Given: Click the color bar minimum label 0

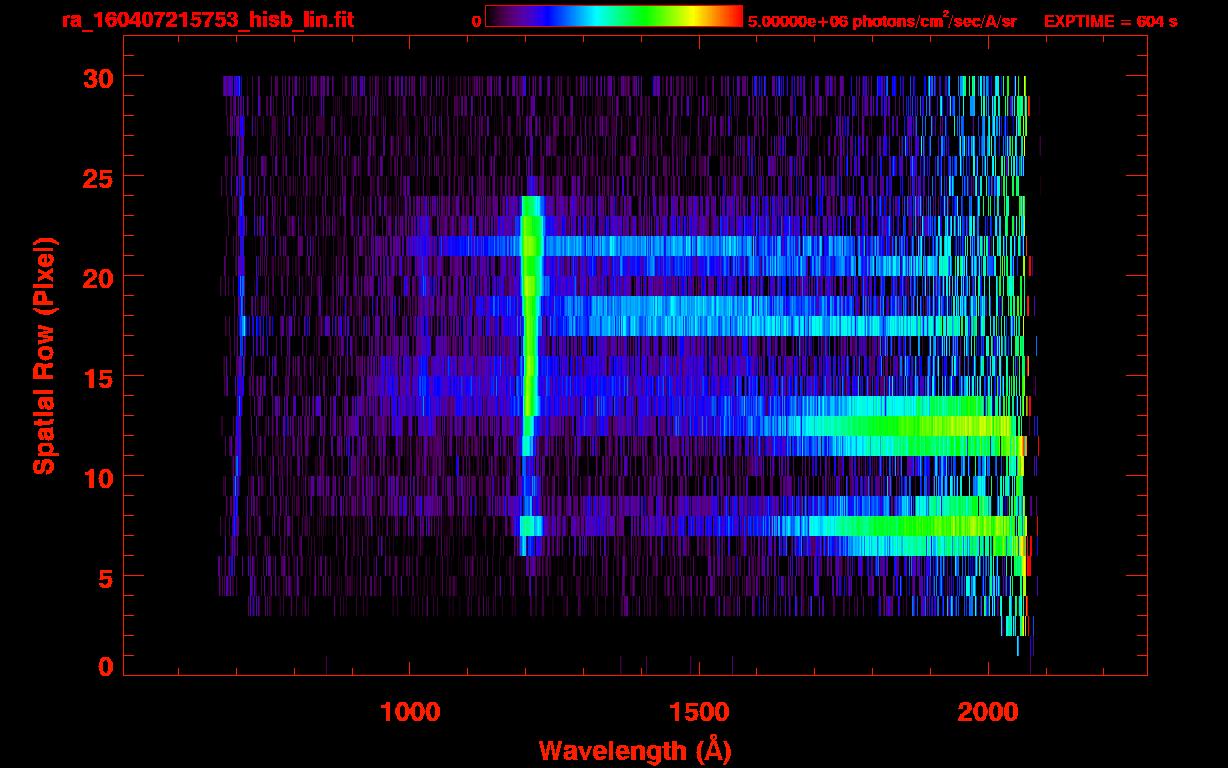Looking at the screenshot, I should (x=476, y=21).
